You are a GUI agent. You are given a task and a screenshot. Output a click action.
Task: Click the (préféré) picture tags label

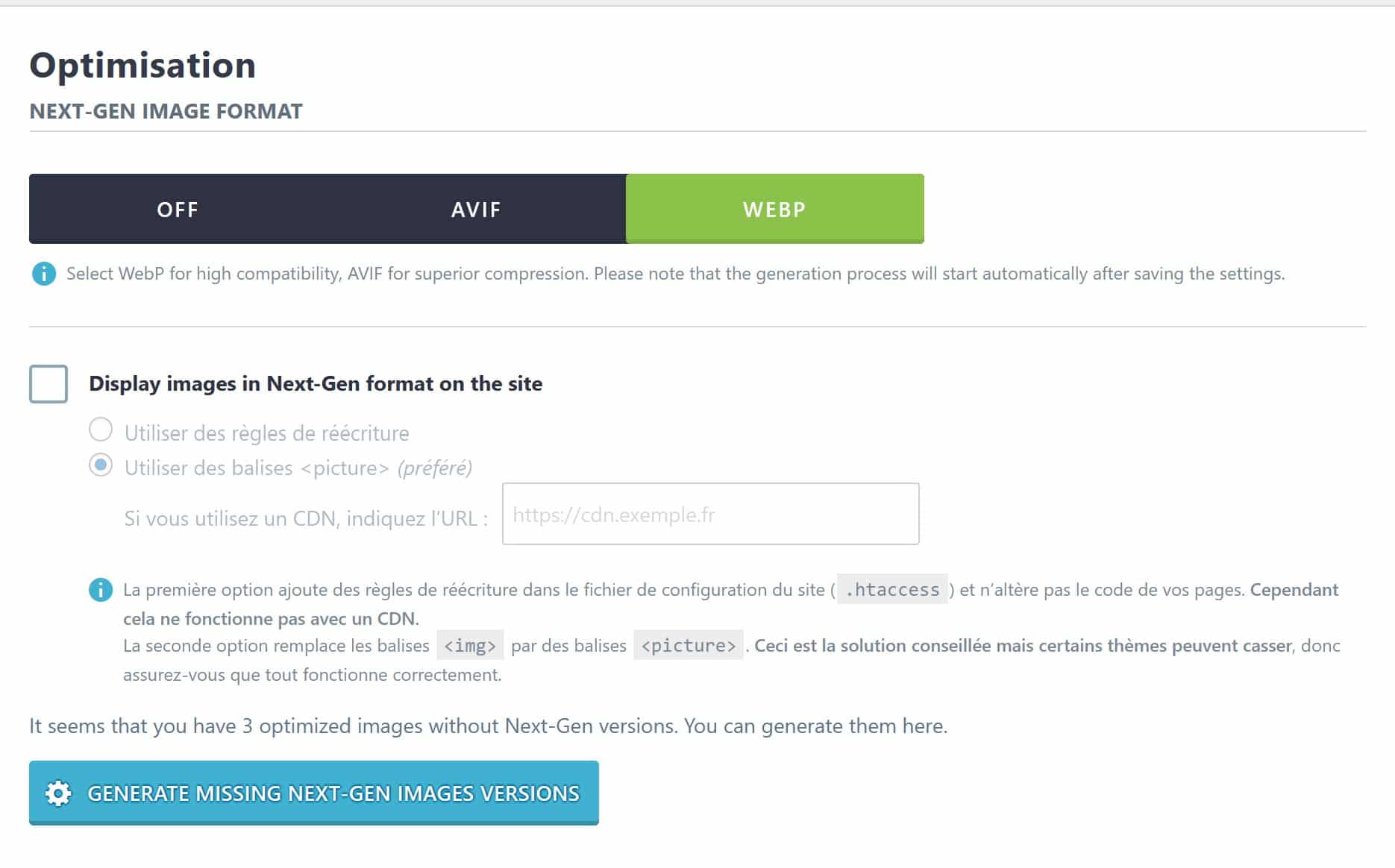coord(298,468)
